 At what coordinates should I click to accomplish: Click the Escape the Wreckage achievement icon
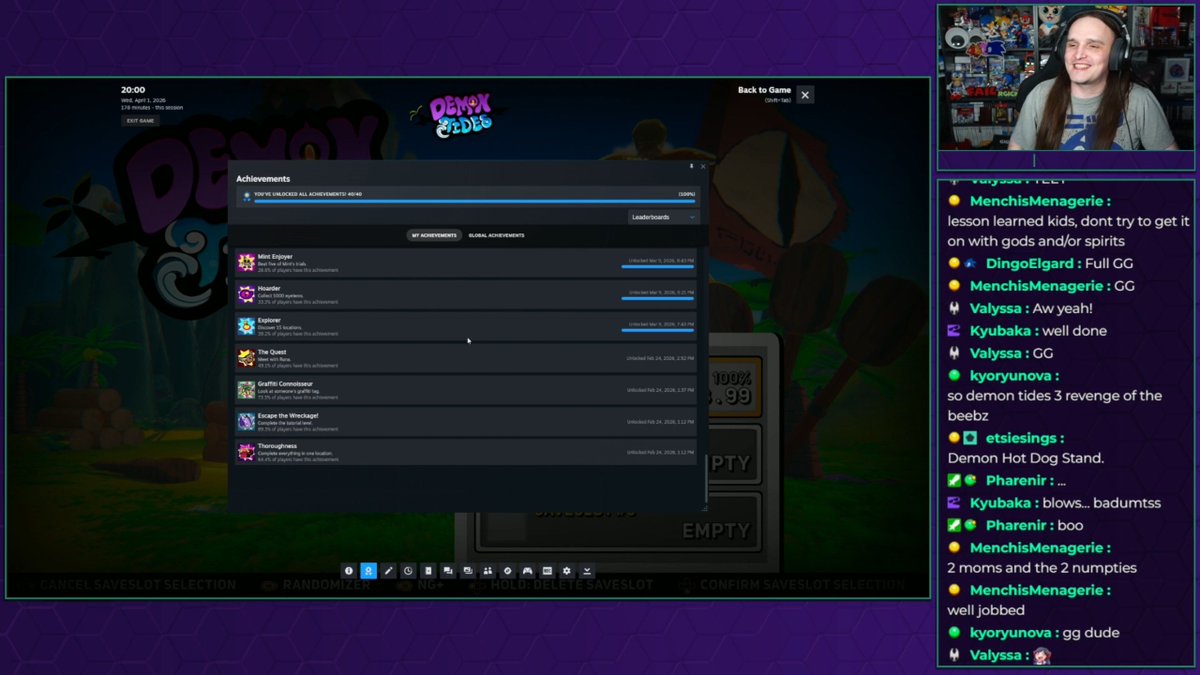[x=246, y=422]
